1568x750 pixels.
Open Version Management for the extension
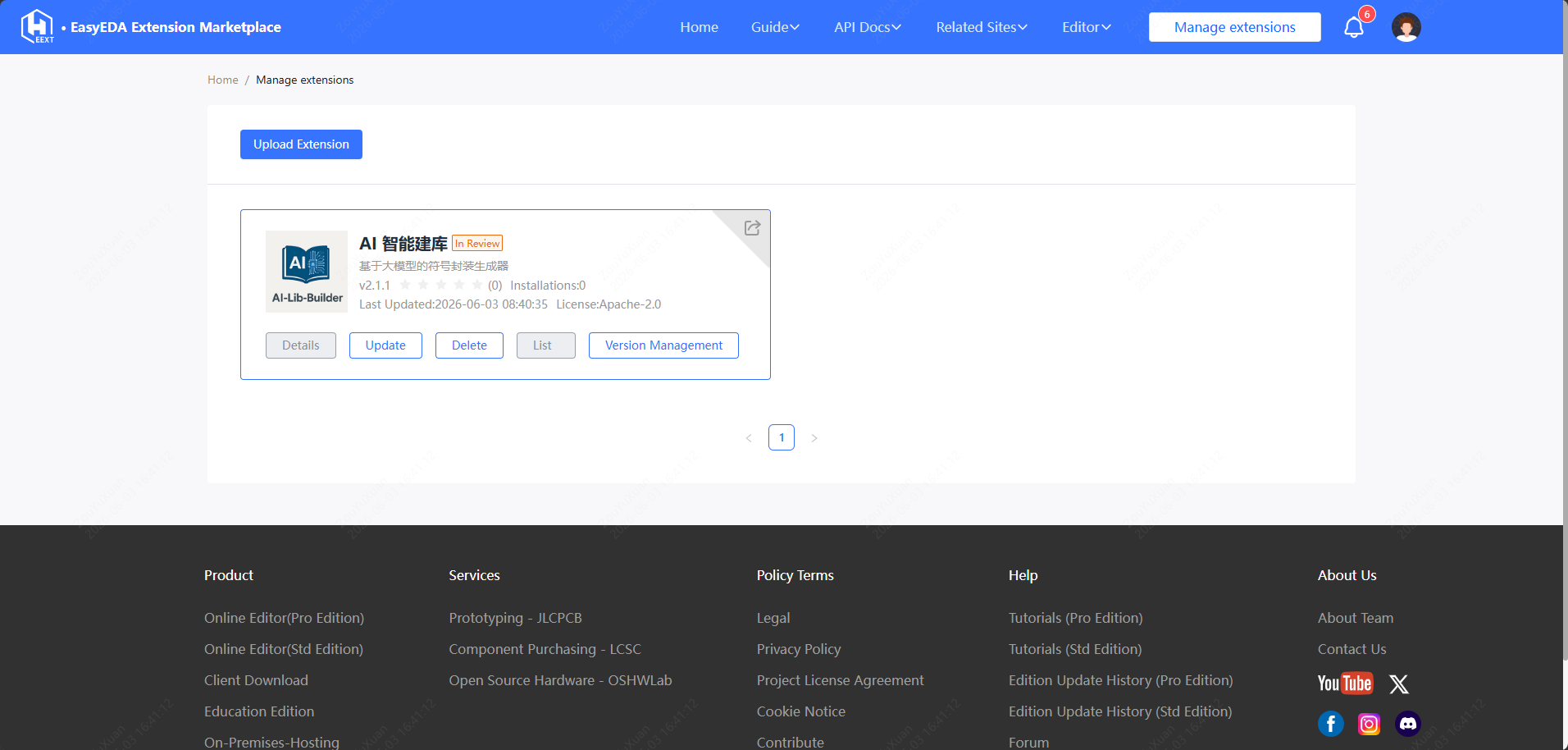click(663, 345)
